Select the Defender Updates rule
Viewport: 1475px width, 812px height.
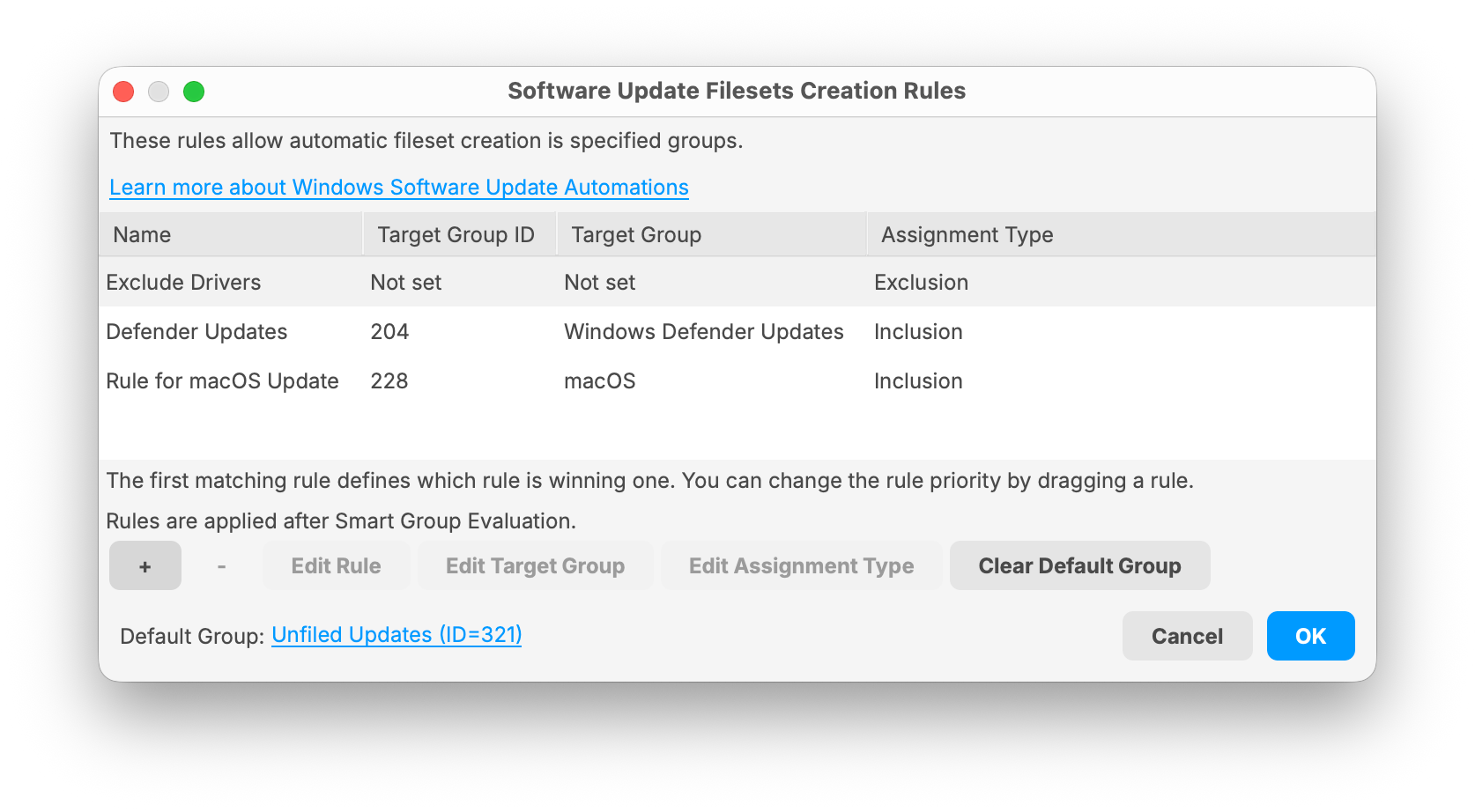[737, 331]
